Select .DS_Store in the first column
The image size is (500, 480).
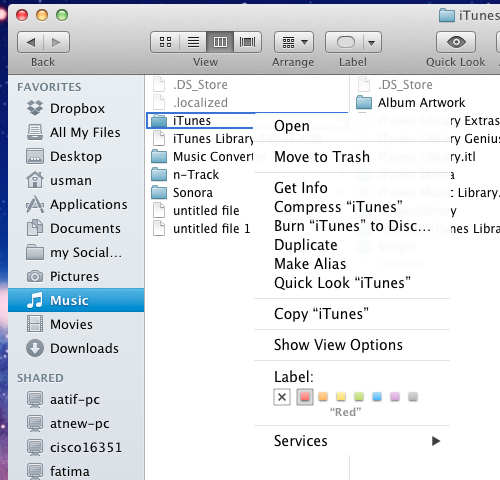190,85
